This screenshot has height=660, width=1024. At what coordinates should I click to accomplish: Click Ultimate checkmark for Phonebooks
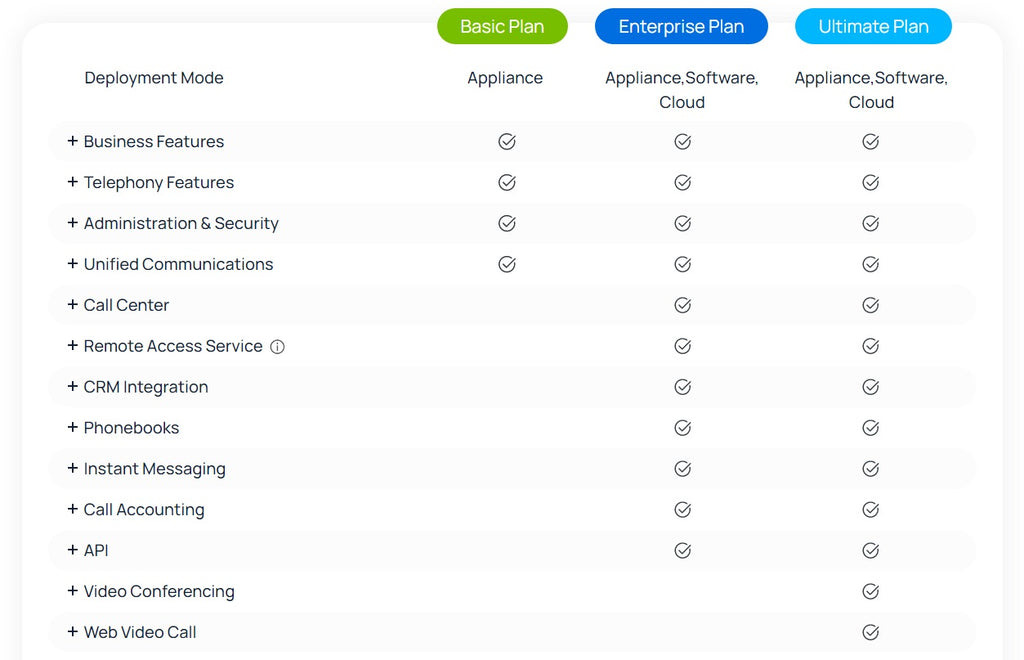(x=871, y=428)
